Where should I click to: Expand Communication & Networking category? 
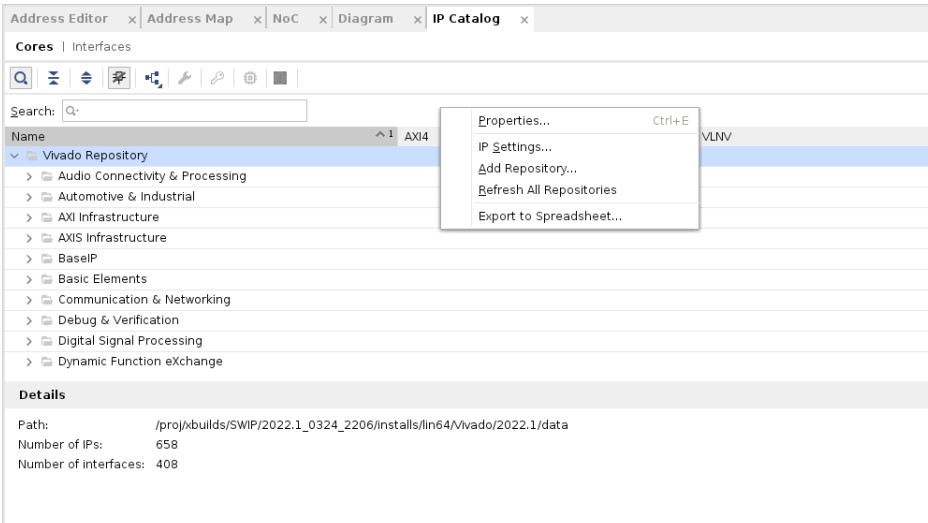point(29,300)
